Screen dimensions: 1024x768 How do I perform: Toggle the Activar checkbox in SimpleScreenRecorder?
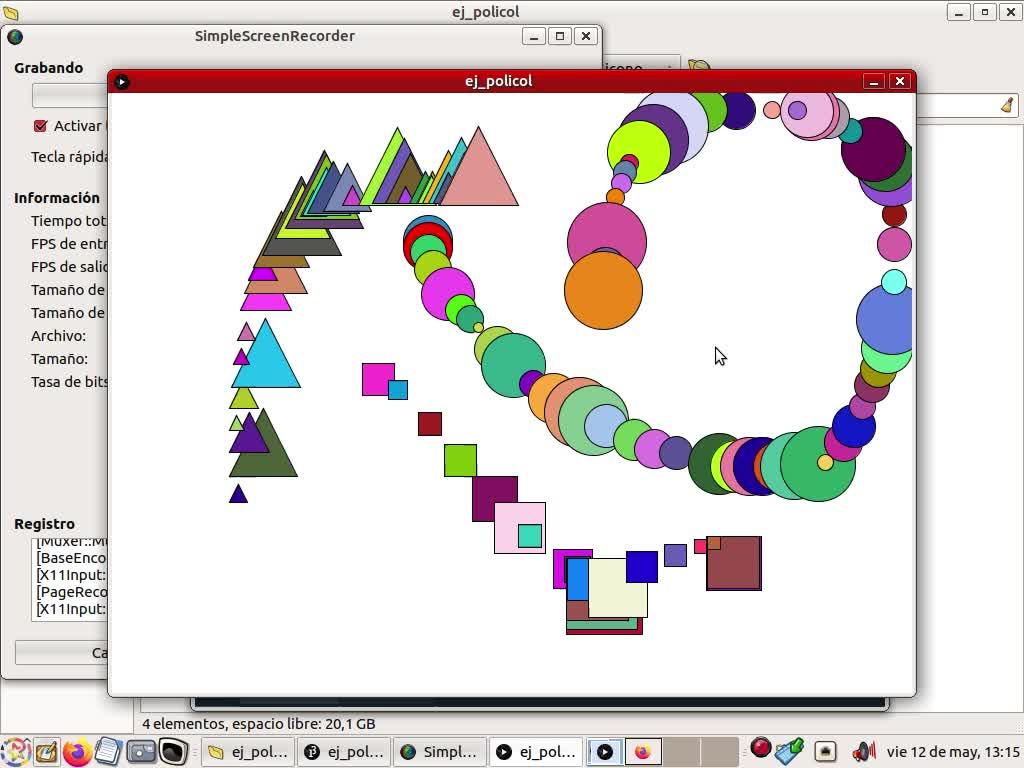point(41,126)
